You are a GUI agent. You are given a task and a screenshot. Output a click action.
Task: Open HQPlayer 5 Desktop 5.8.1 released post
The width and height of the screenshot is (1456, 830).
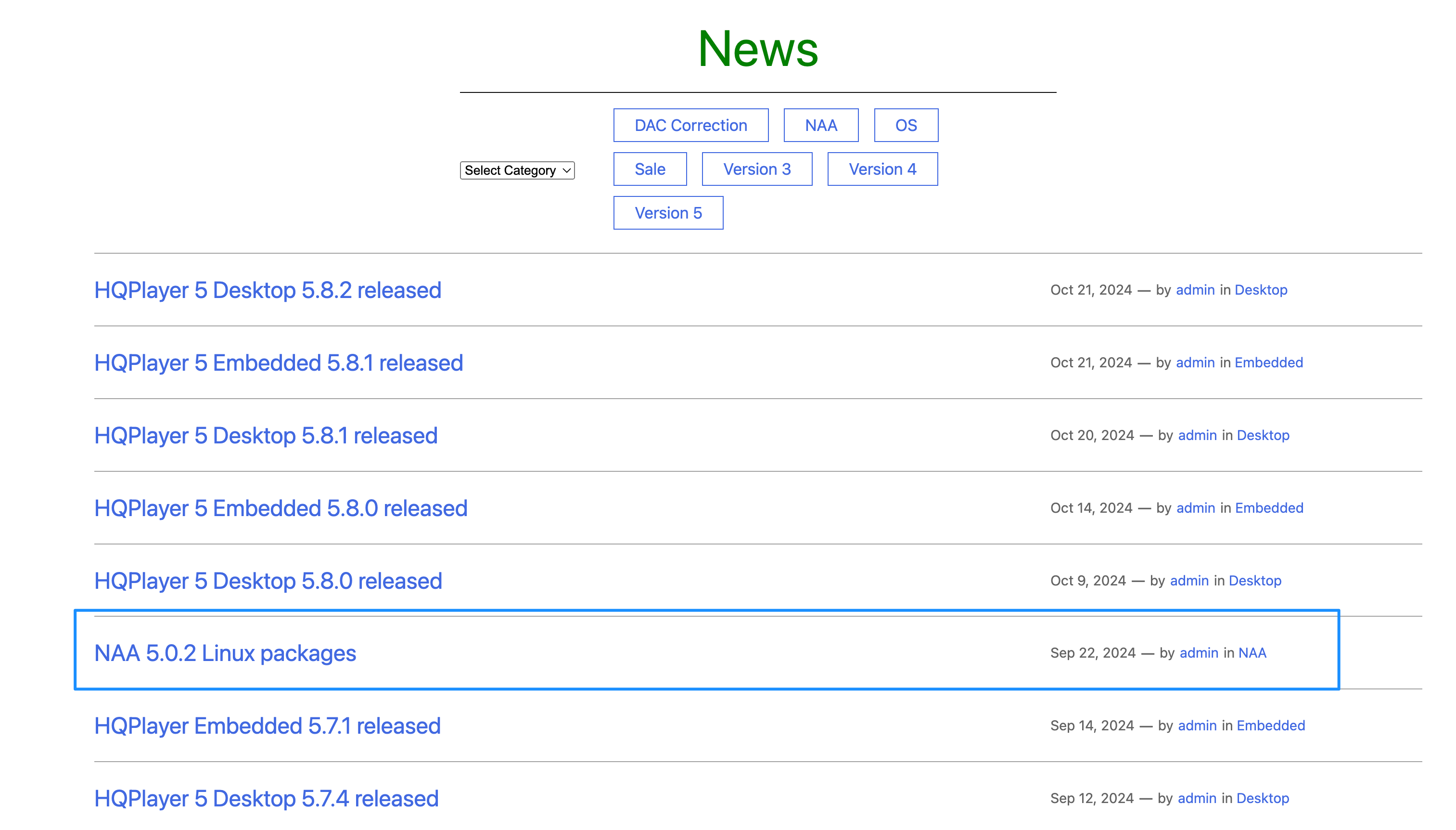coord(266,436)
